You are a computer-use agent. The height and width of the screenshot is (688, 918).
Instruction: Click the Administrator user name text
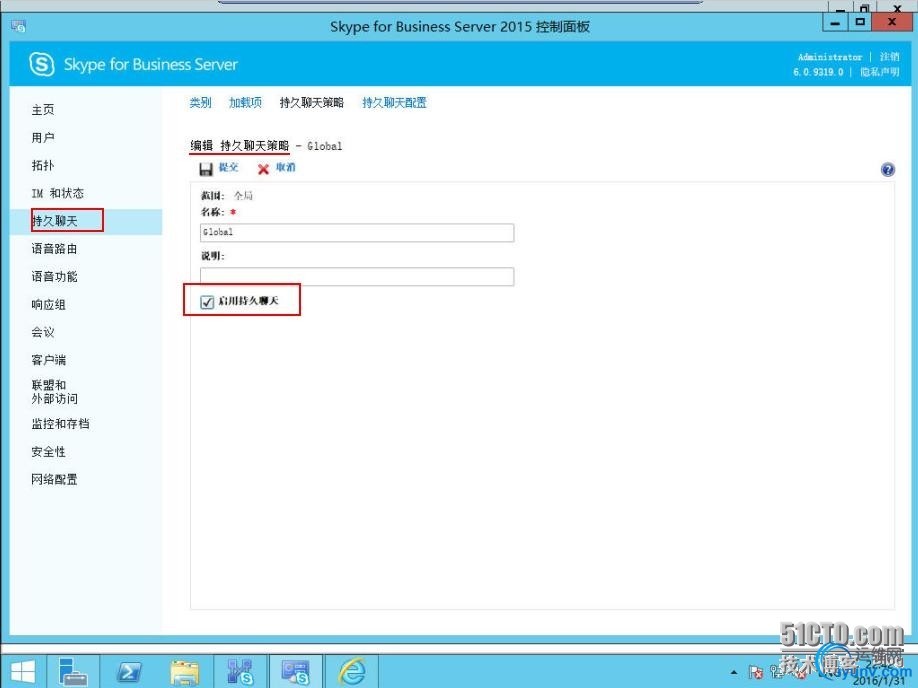click(830, 57)
